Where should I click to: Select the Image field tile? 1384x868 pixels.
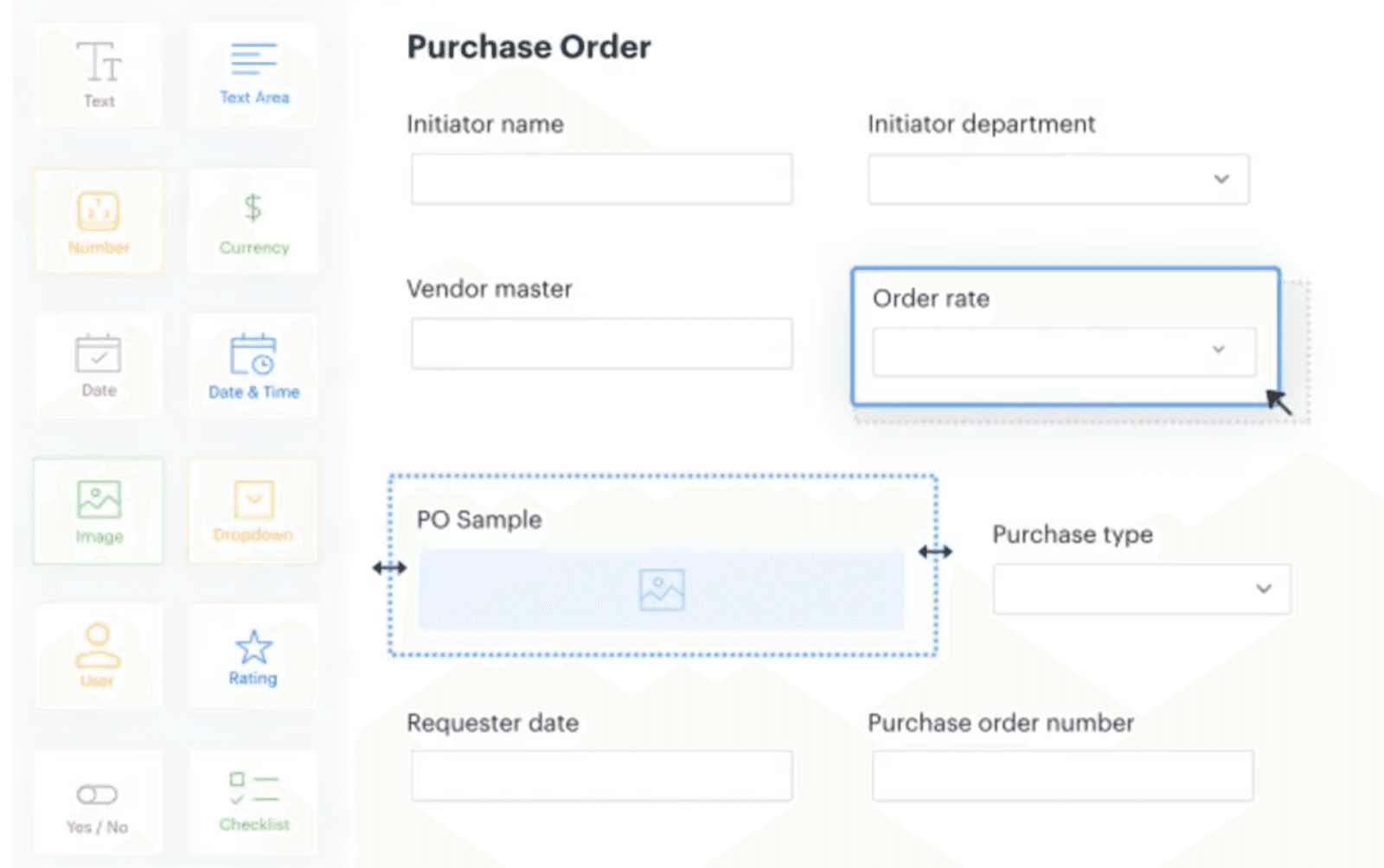pyautogui.click(x=99, y=511)
